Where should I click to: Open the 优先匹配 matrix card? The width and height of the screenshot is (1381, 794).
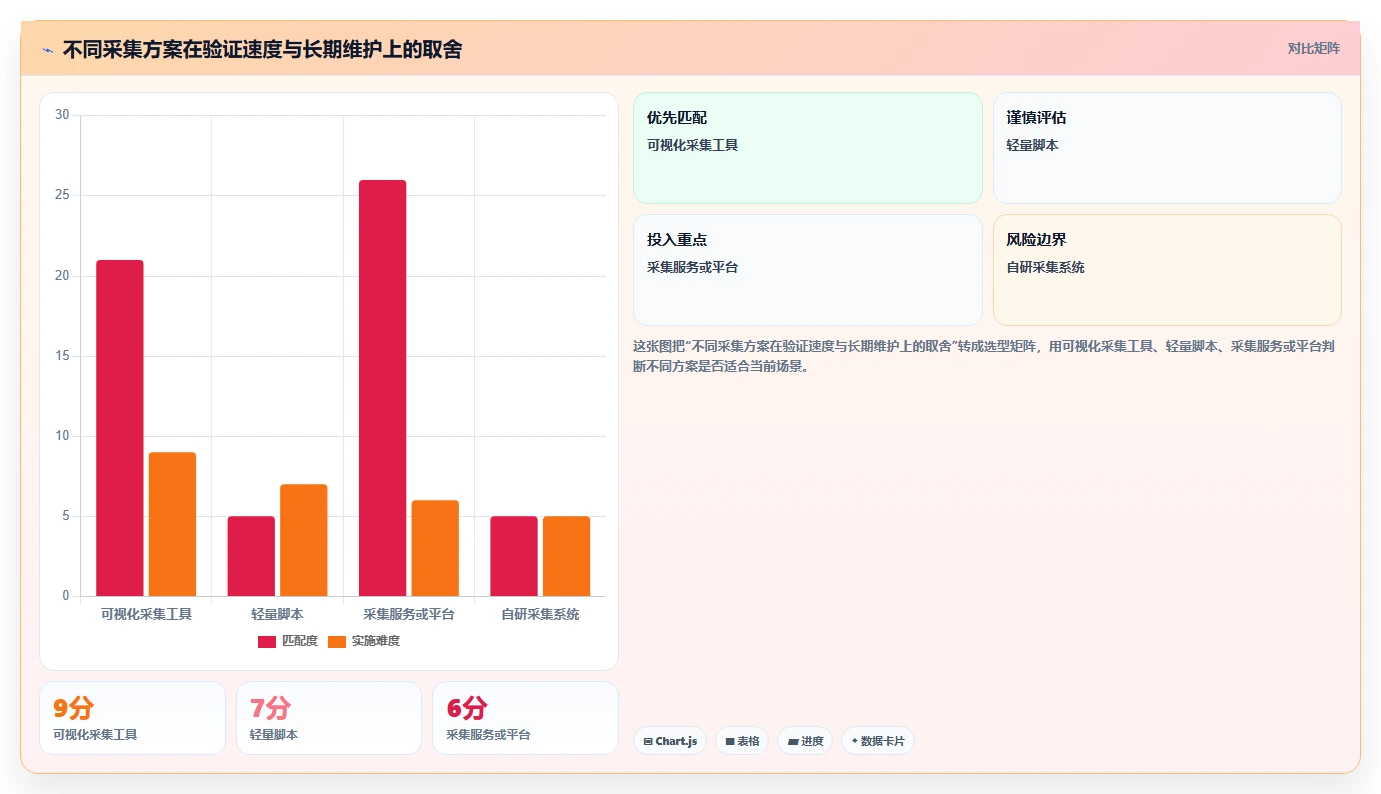(808, 148)
